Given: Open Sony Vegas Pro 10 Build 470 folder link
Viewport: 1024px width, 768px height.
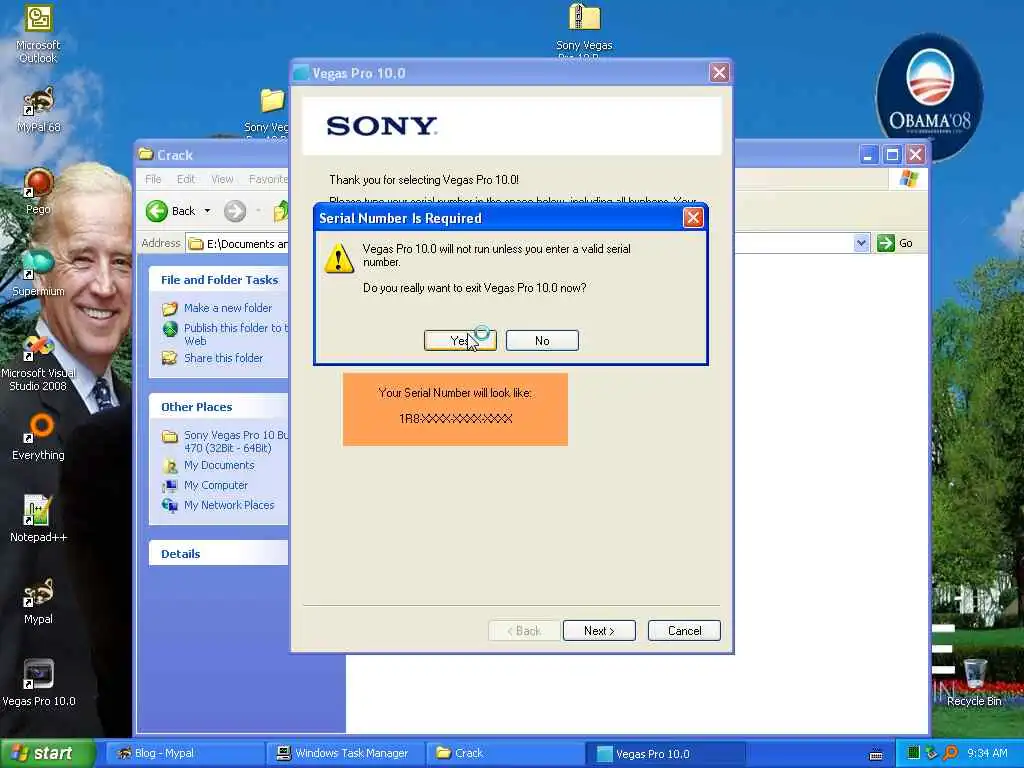Looking at the screenshot, I should pos(235,441).
